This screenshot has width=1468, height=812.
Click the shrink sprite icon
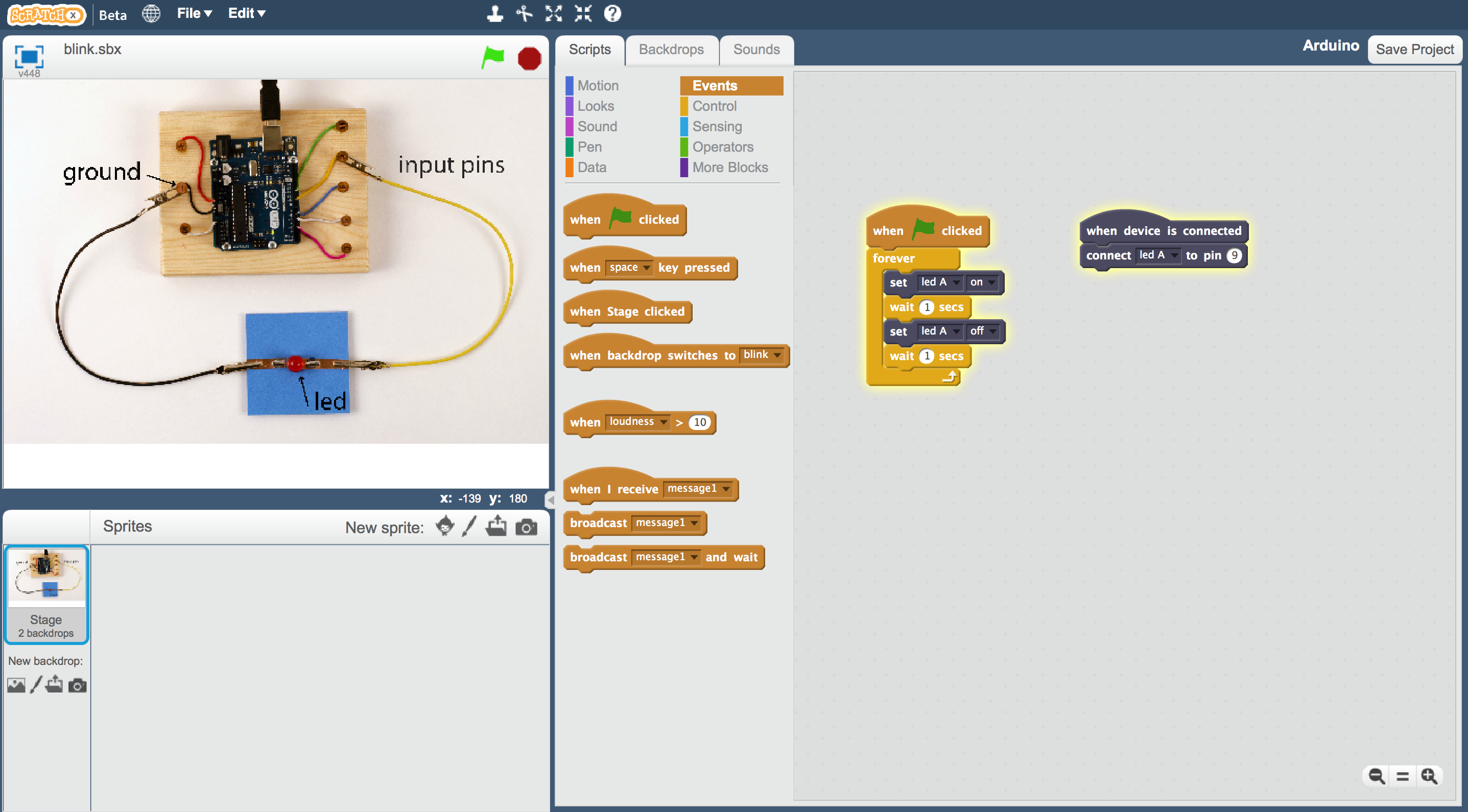(x=585, y=14)
